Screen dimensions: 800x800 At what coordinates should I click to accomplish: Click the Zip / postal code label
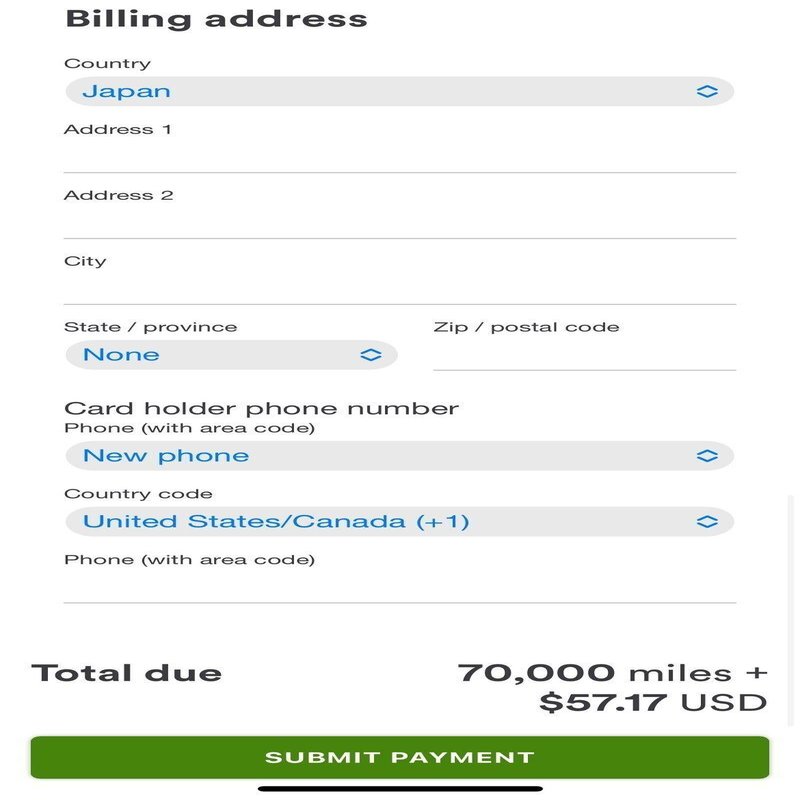(x=526, y=327)
